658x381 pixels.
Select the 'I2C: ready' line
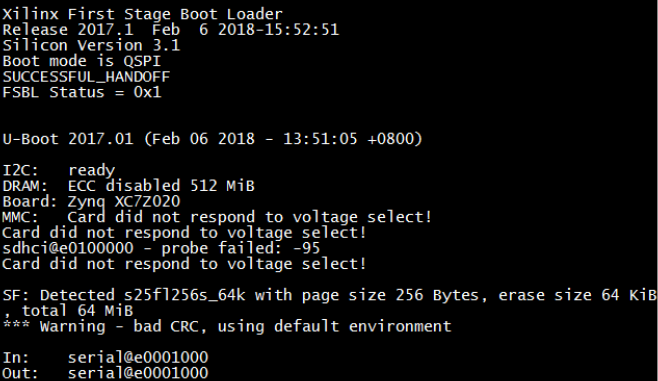pos(58,170)
